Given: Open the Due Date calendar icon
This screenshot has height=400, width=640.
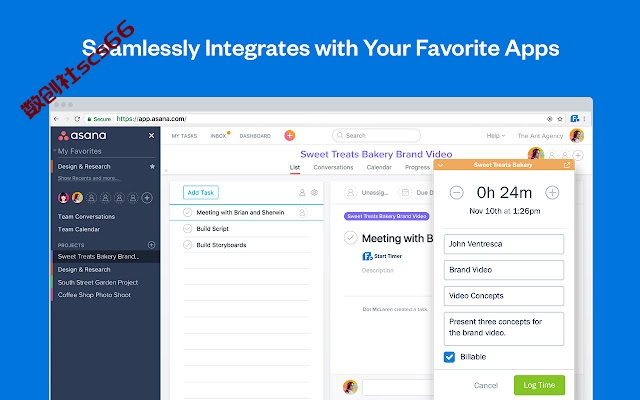Looking at the screenshot, I should point(405,192).
